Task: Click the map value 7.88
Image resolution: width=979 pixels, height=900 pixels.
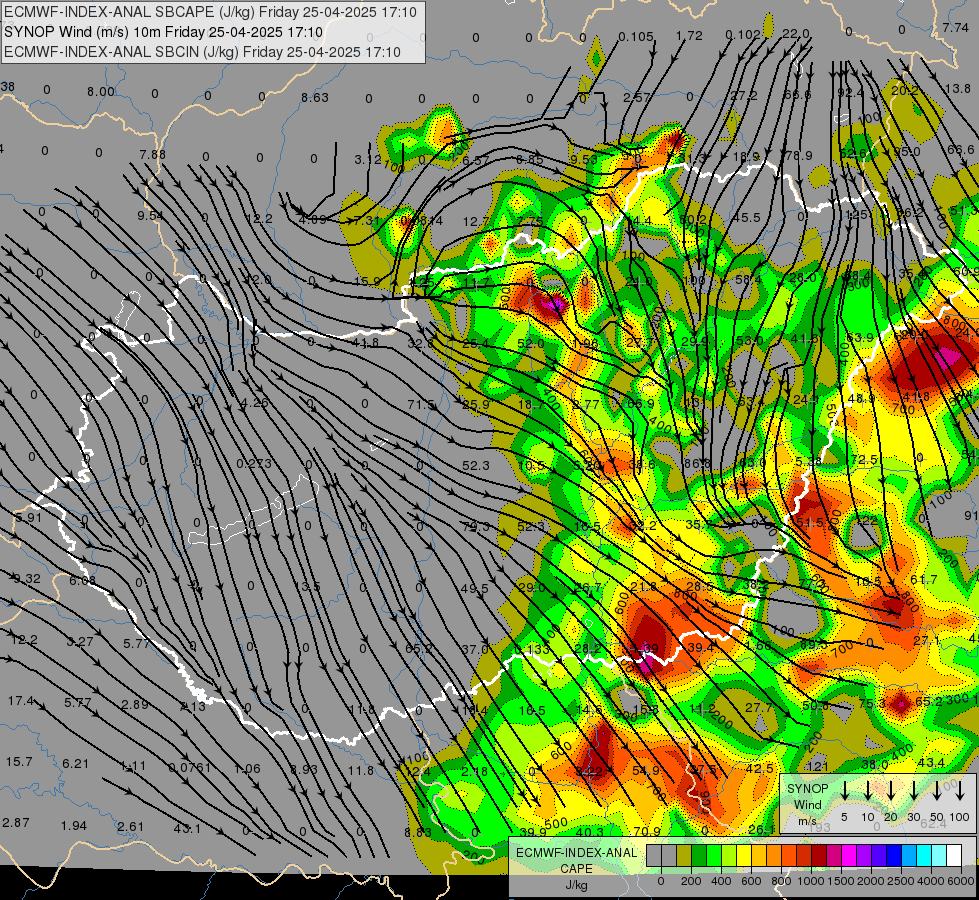Action: point(152,154)
